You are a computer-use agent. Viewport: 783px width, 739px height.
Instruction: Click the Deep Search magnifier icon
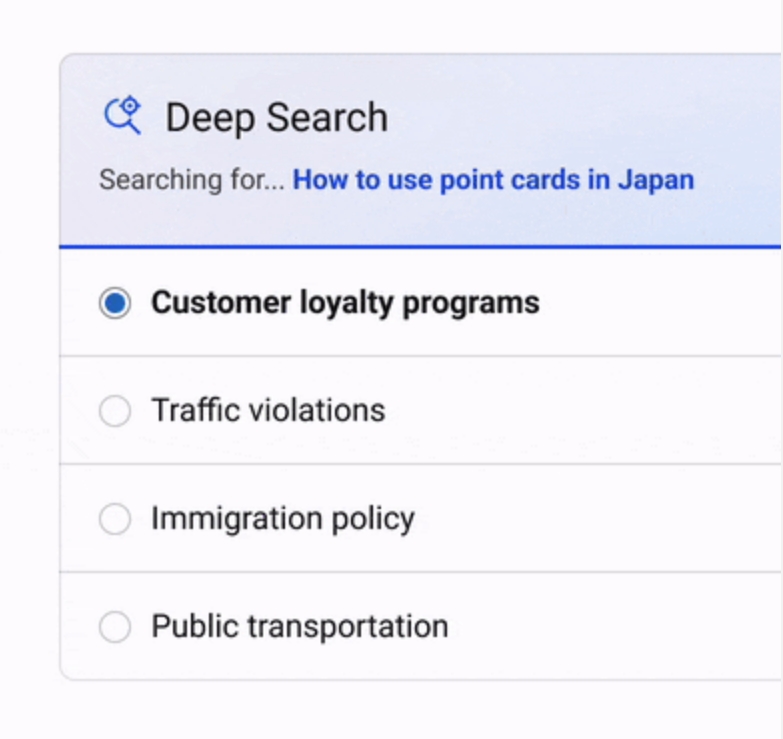click(123, 116)
